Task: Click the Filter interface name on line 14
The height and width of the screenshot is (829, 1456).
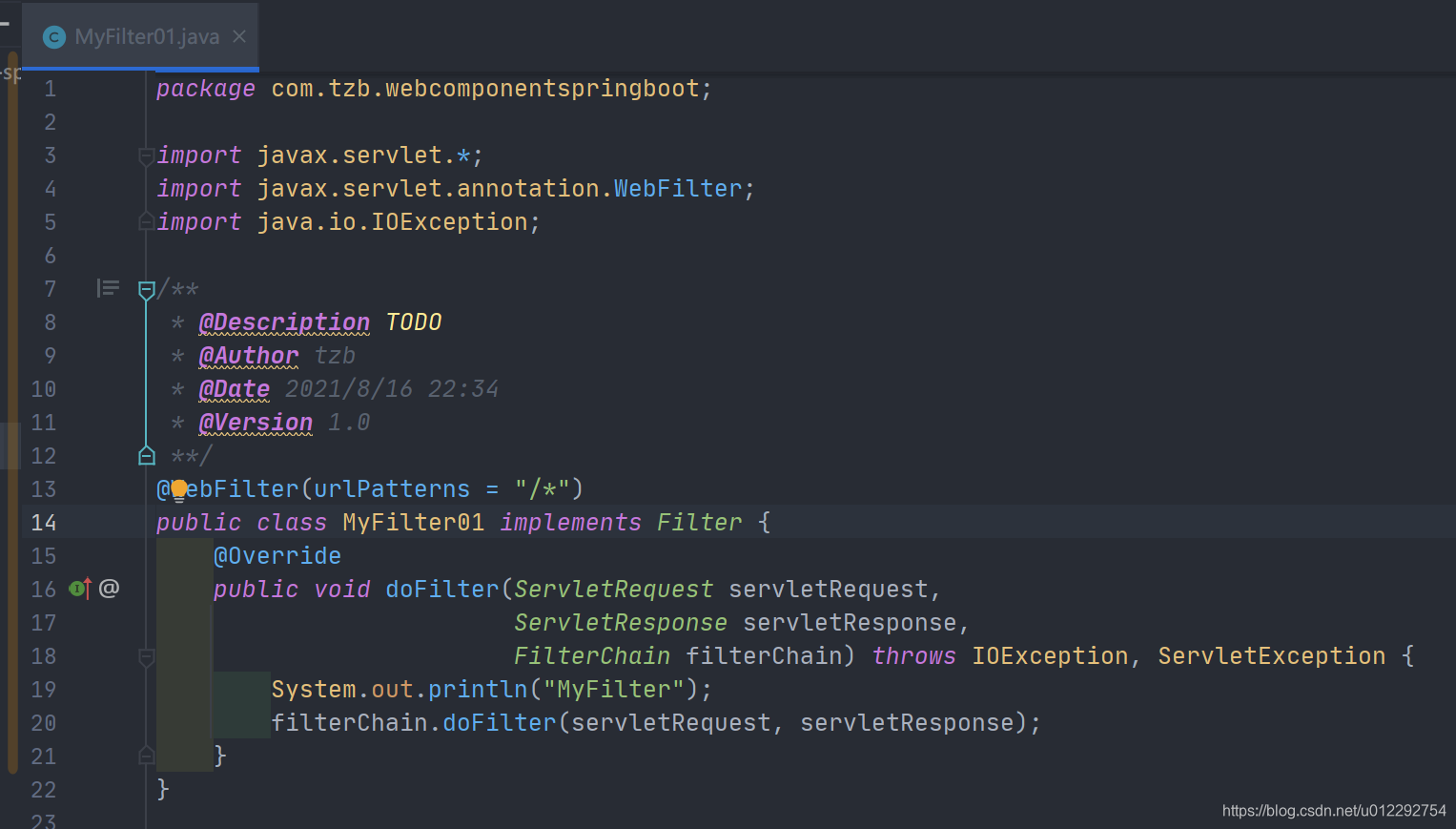Action: [x=700, y=523]
